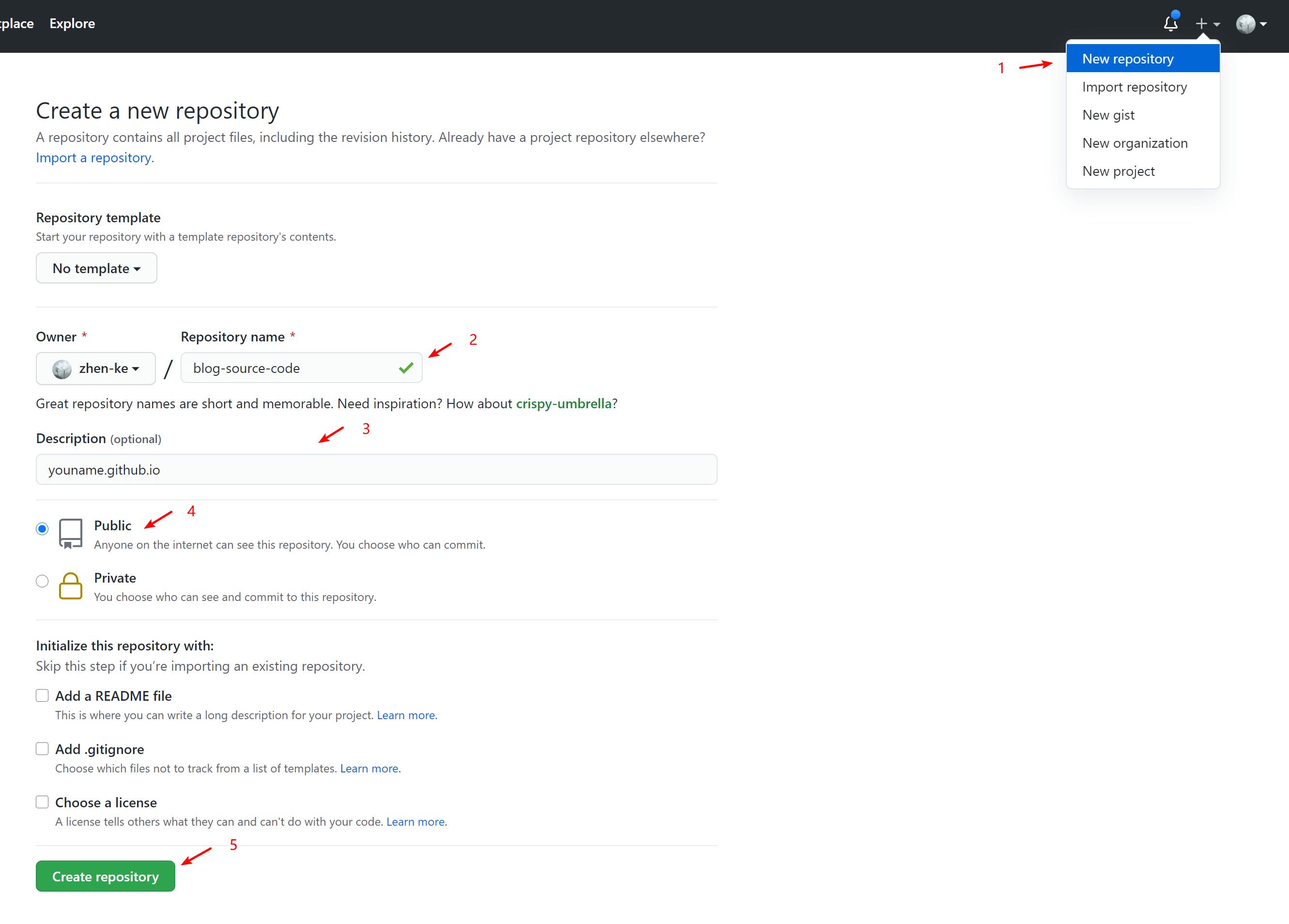Viewport: 1289px width, 924px height.
Task: Click New organization in the menu
Action: click(1135, 143)
